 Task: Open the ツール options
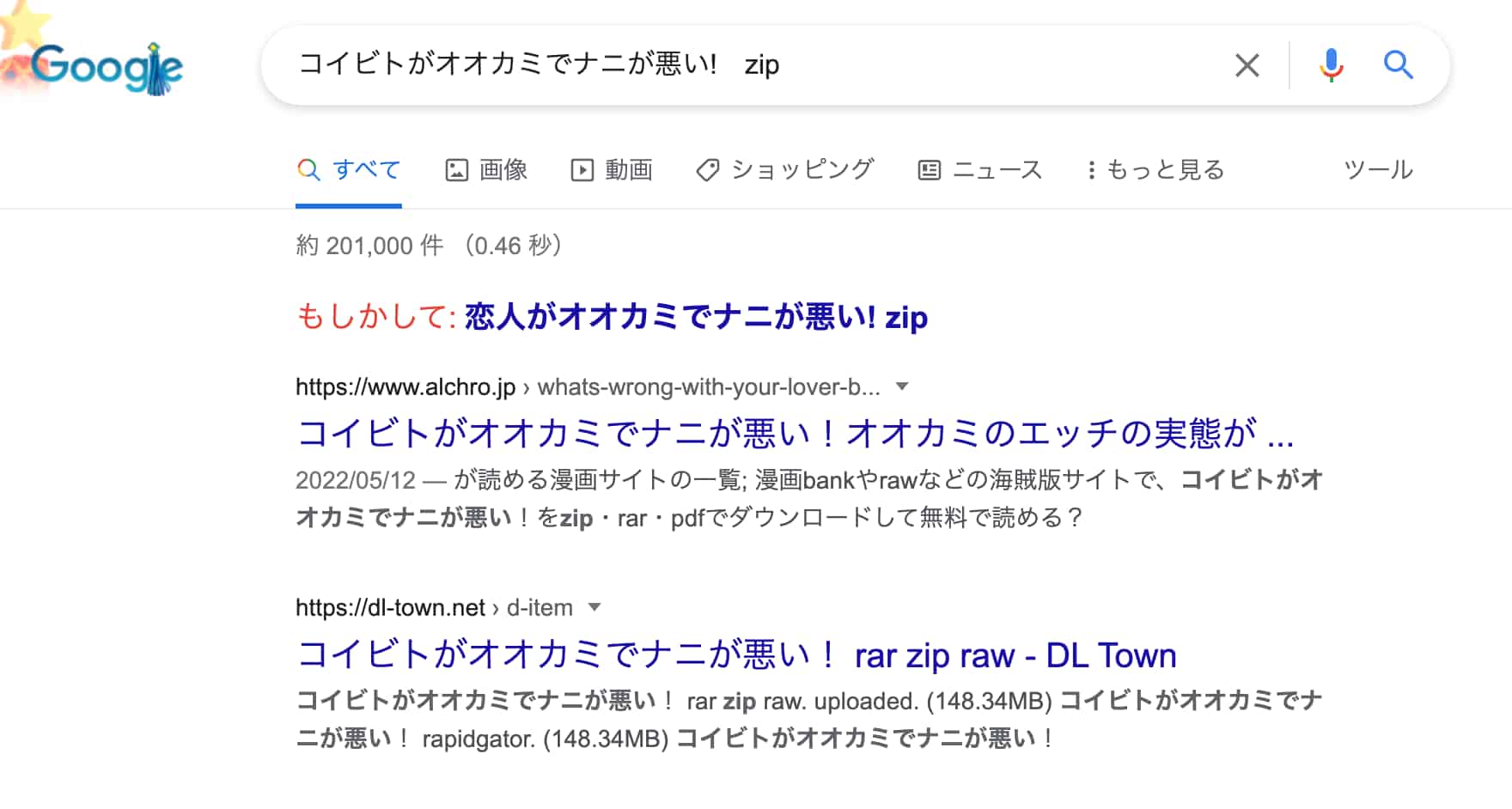[1378, 170]
